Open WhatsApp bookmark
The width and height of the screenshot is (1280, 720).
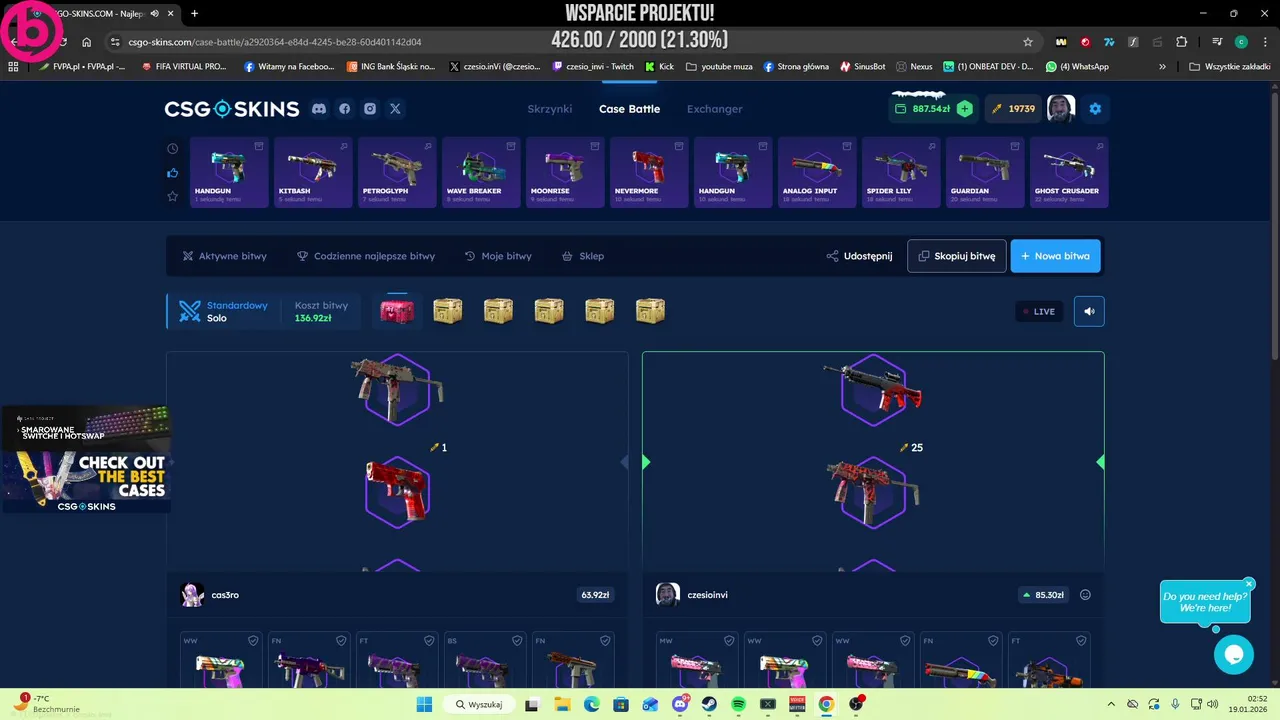click(1078, 67)
